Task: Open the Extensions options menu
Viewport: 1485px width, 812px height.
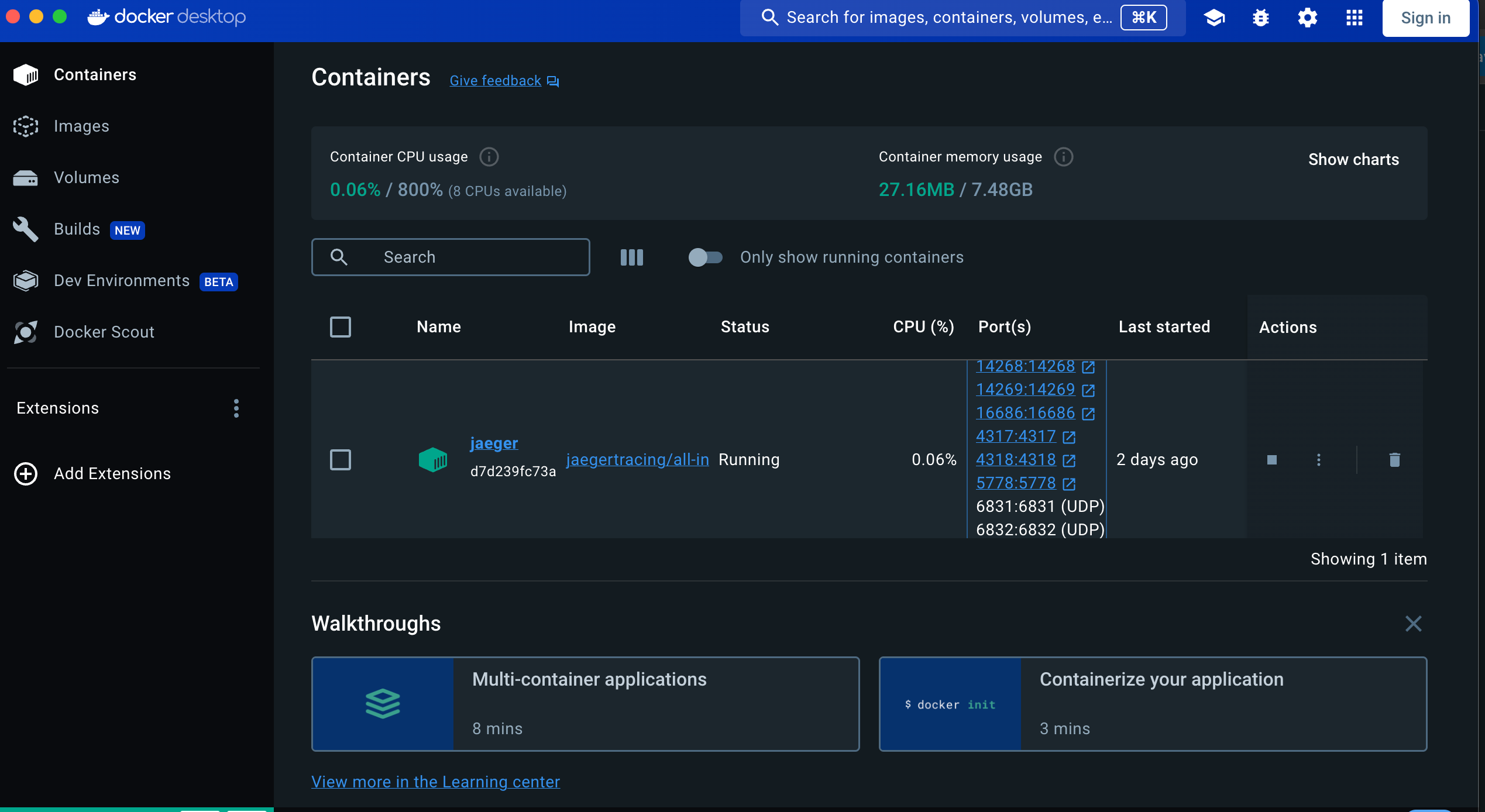Action: point(236,408)
